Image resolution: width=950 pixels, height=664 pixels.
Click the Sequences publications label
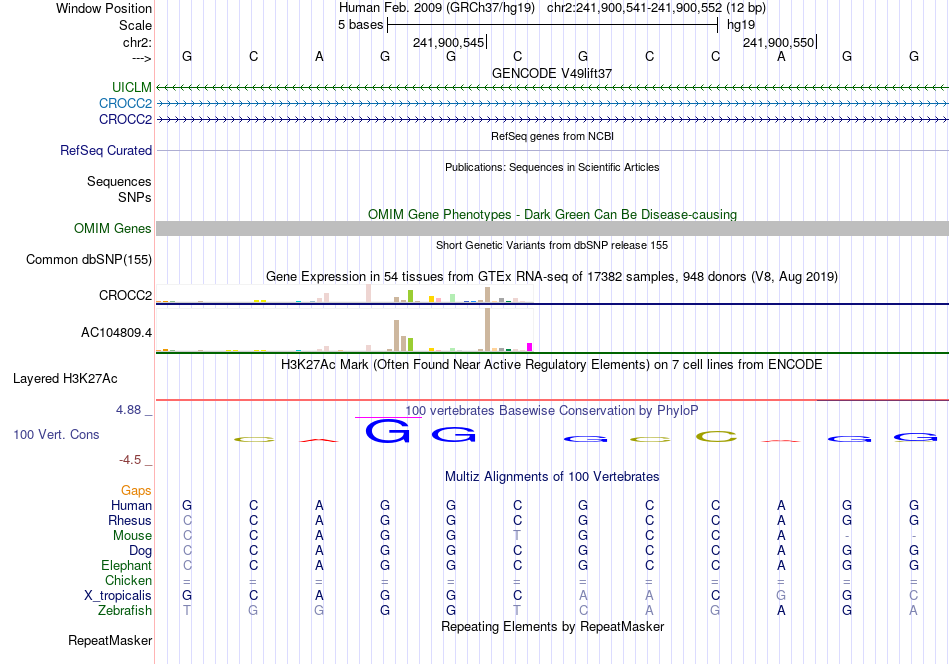point(119,181)
